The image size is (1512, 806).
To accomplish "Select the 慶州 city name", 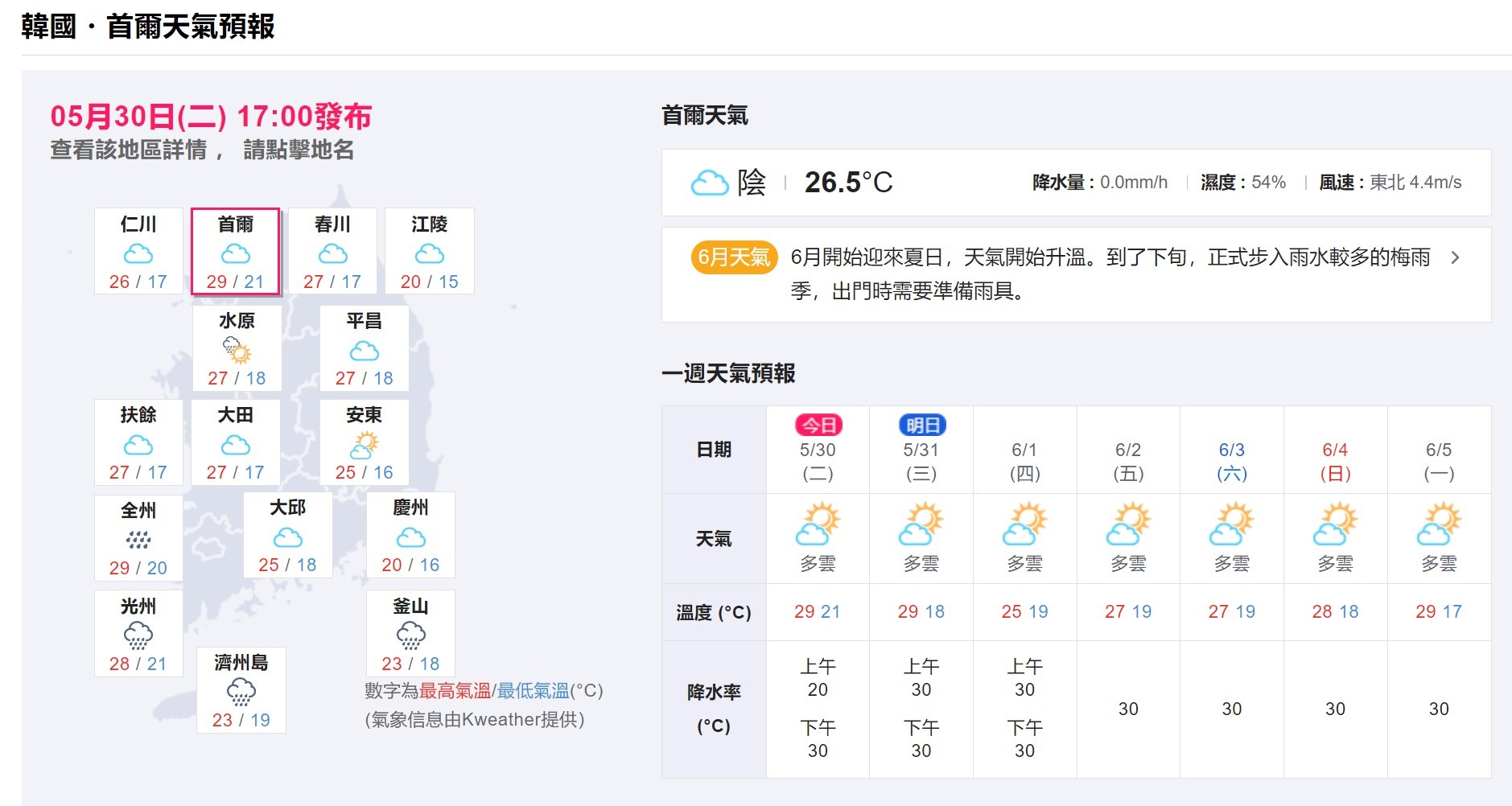I will point(411,507).
